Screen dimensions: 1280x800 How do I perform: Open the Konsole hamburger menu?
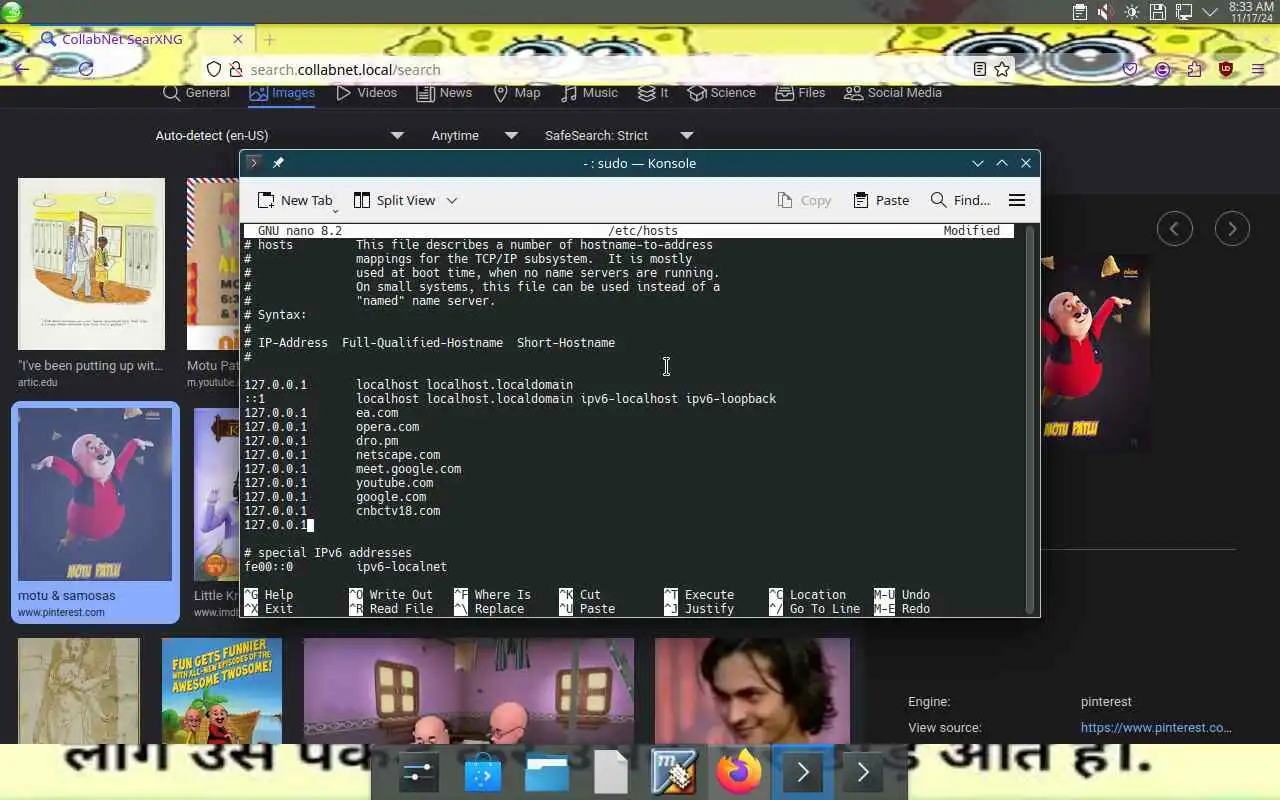tap(1017, 200)
